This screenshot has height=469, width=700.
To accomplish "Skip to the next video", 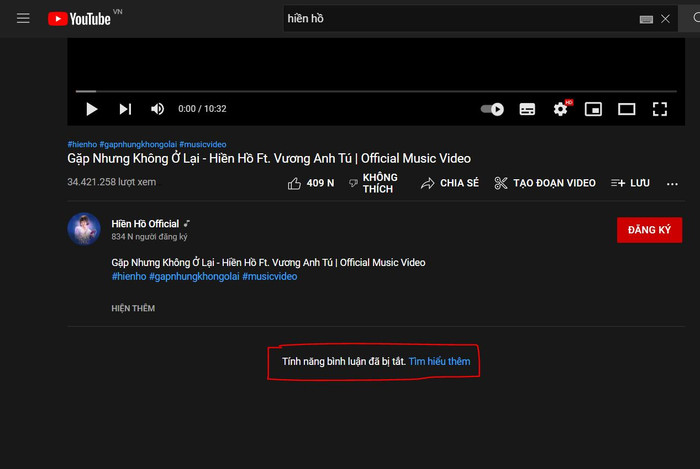I will [125, 109].
